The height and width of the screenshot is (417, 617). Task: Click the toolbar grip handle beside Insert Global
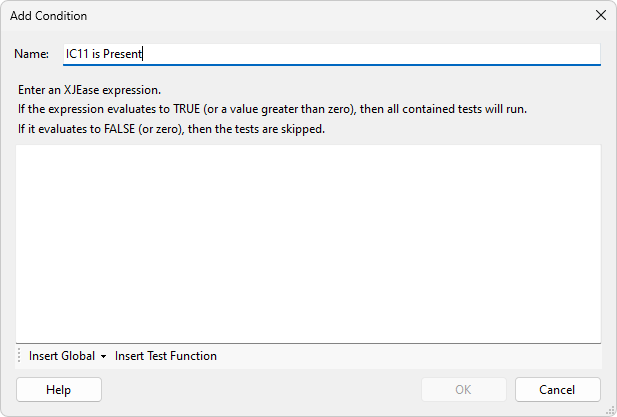[x=20, y=356]
